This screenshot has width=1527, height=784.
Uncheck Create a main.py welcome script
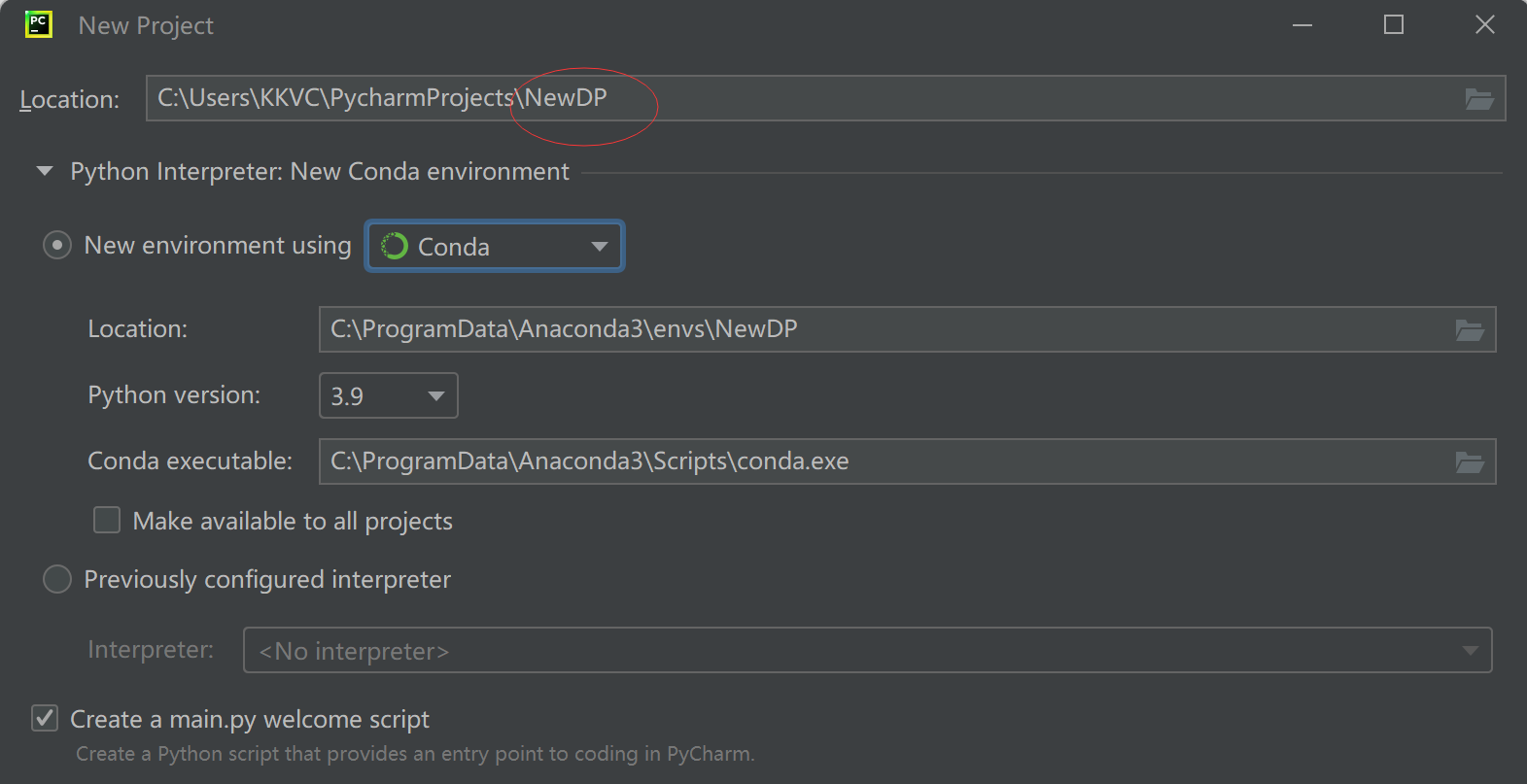click(x=45, y=719)
